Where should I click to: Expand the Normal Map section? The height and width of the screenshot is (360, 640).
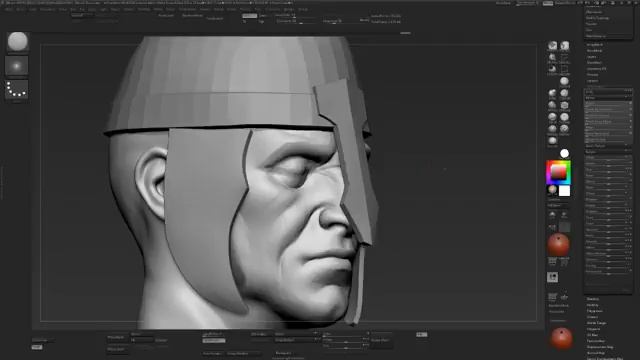(596, 353)
